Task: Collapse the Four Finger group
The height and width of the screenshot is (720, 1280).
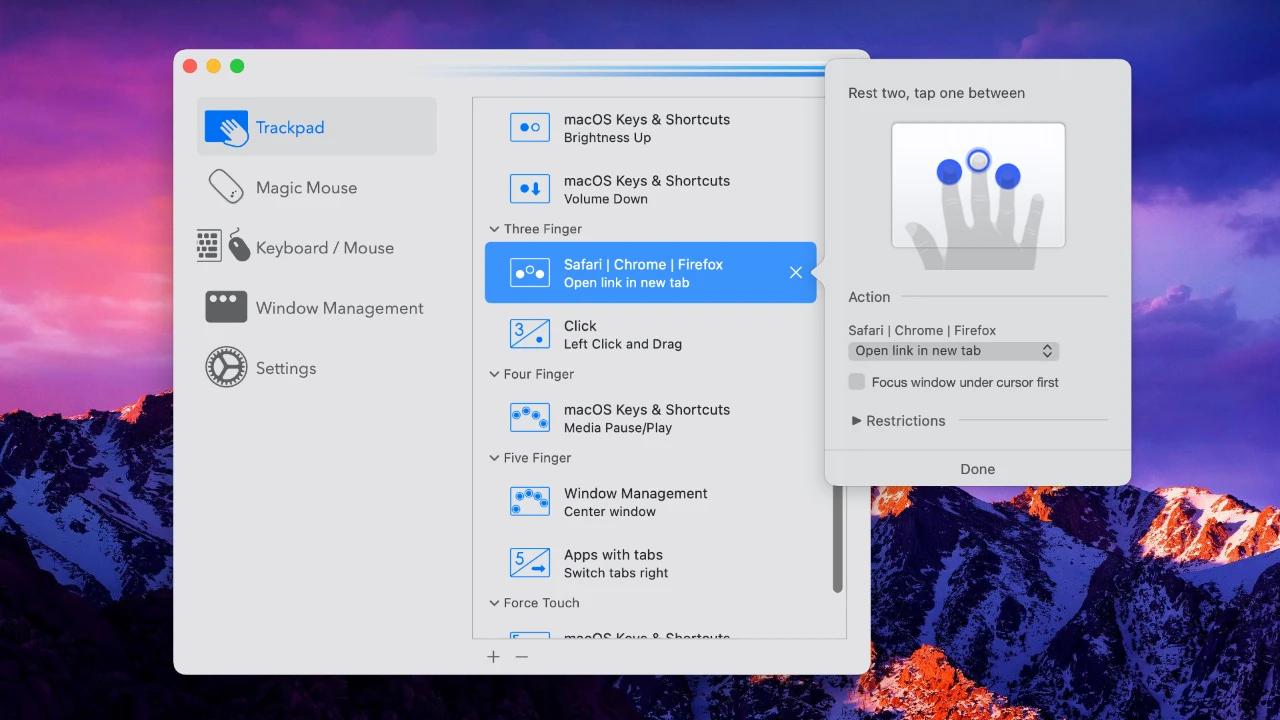Action: 494,374
